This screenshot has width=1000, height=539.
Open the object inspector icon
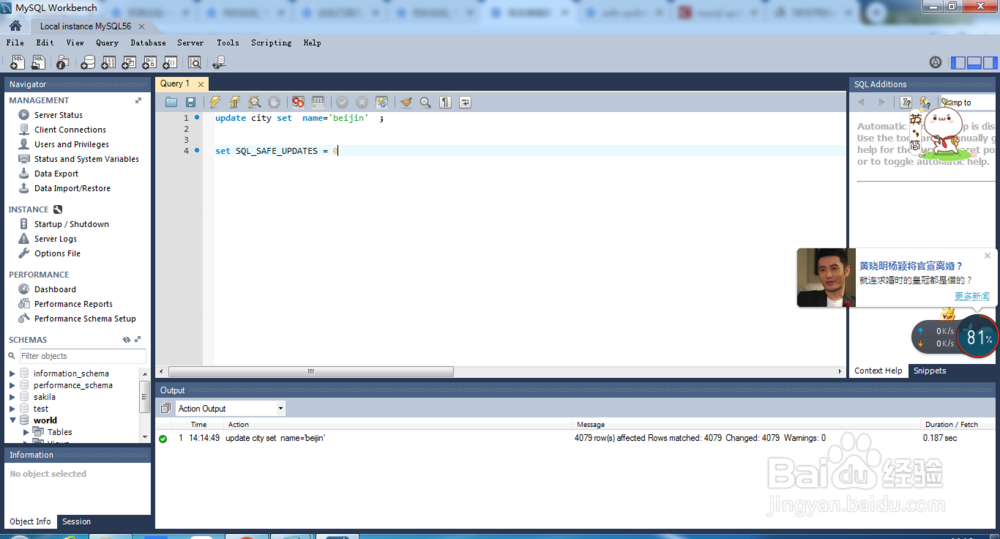pyautogui.click(x=62, y=63)
